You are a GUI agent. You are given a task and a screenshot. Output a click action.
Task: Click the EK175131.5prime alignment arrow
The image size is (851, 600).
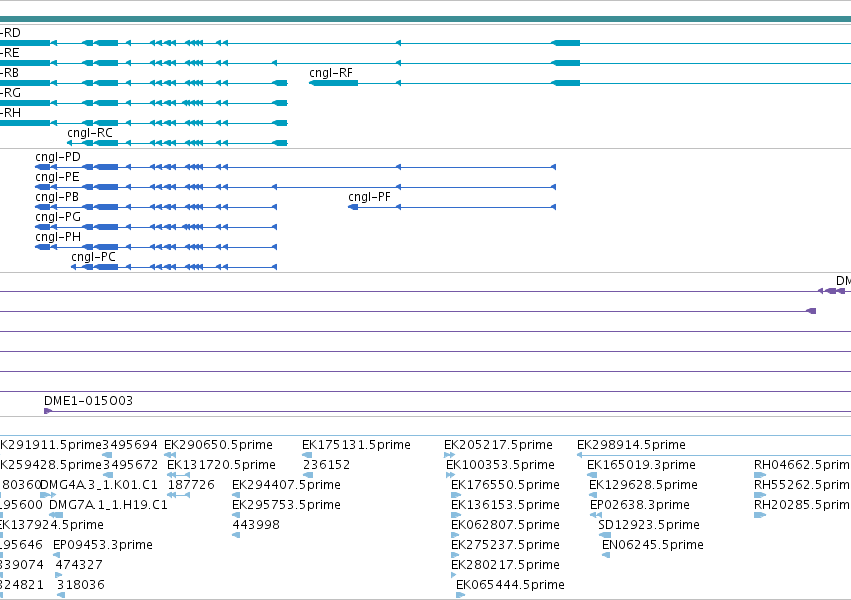click(x=307, y=455)
